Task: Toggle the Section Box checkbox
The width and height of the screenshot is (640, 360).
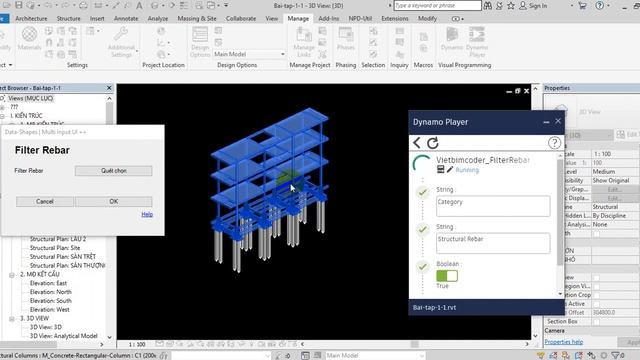Action: coord(596,322)
